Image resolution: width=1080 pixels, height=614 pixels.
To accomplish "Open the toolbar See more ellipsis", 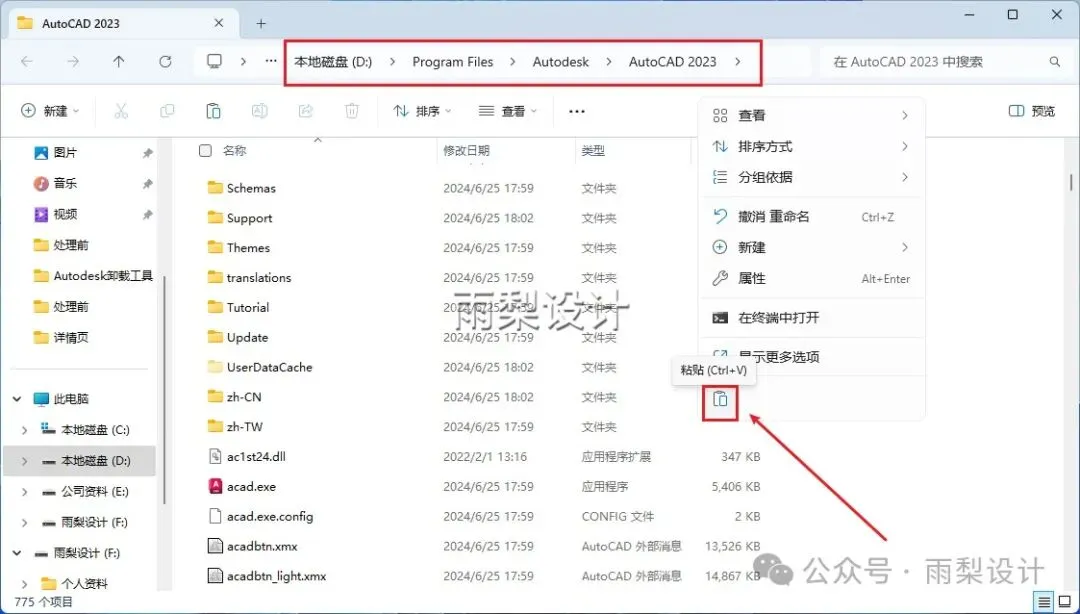I will (577, 111).
